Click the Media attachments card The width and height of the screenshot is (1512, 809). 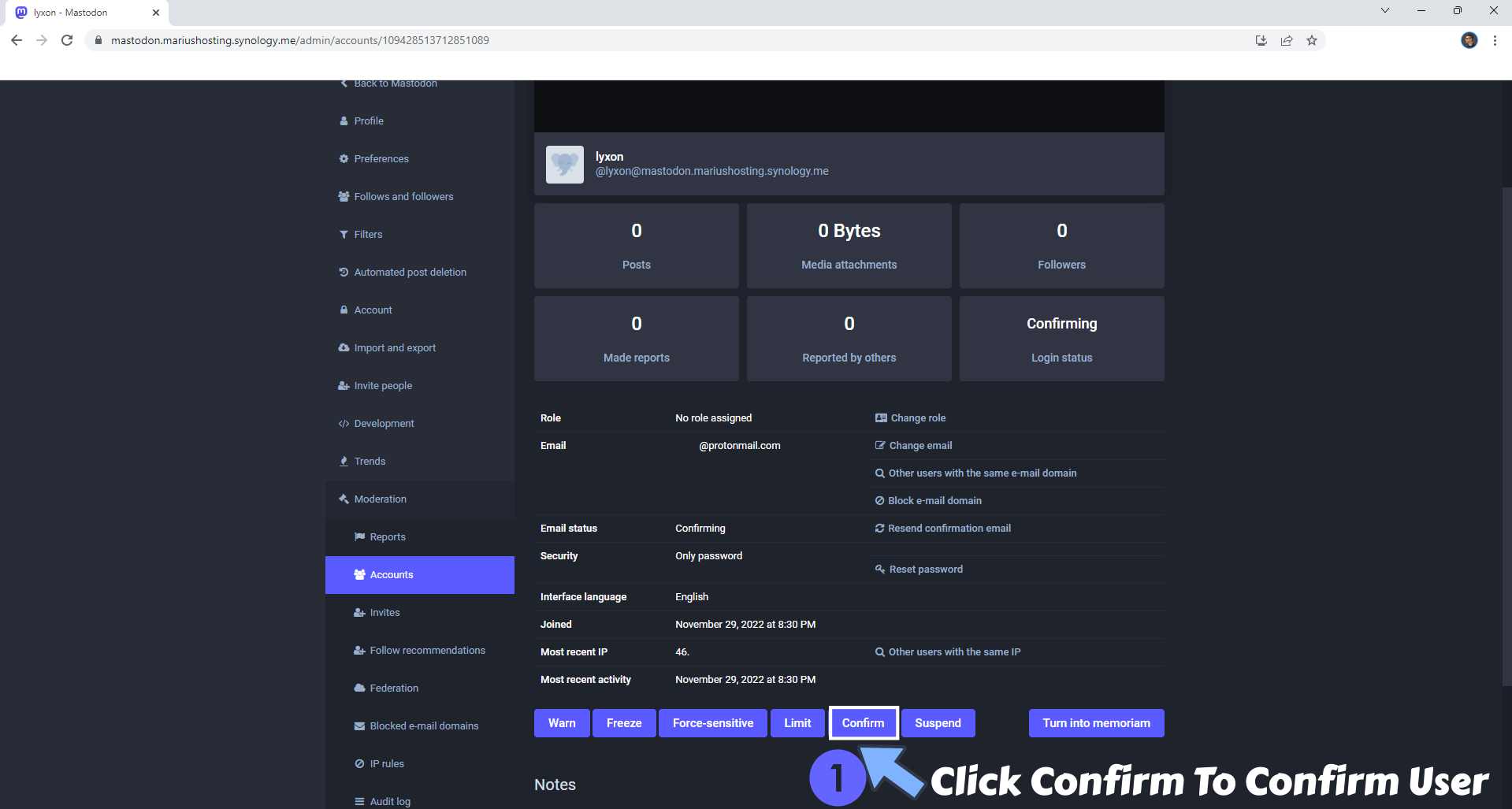849,246
